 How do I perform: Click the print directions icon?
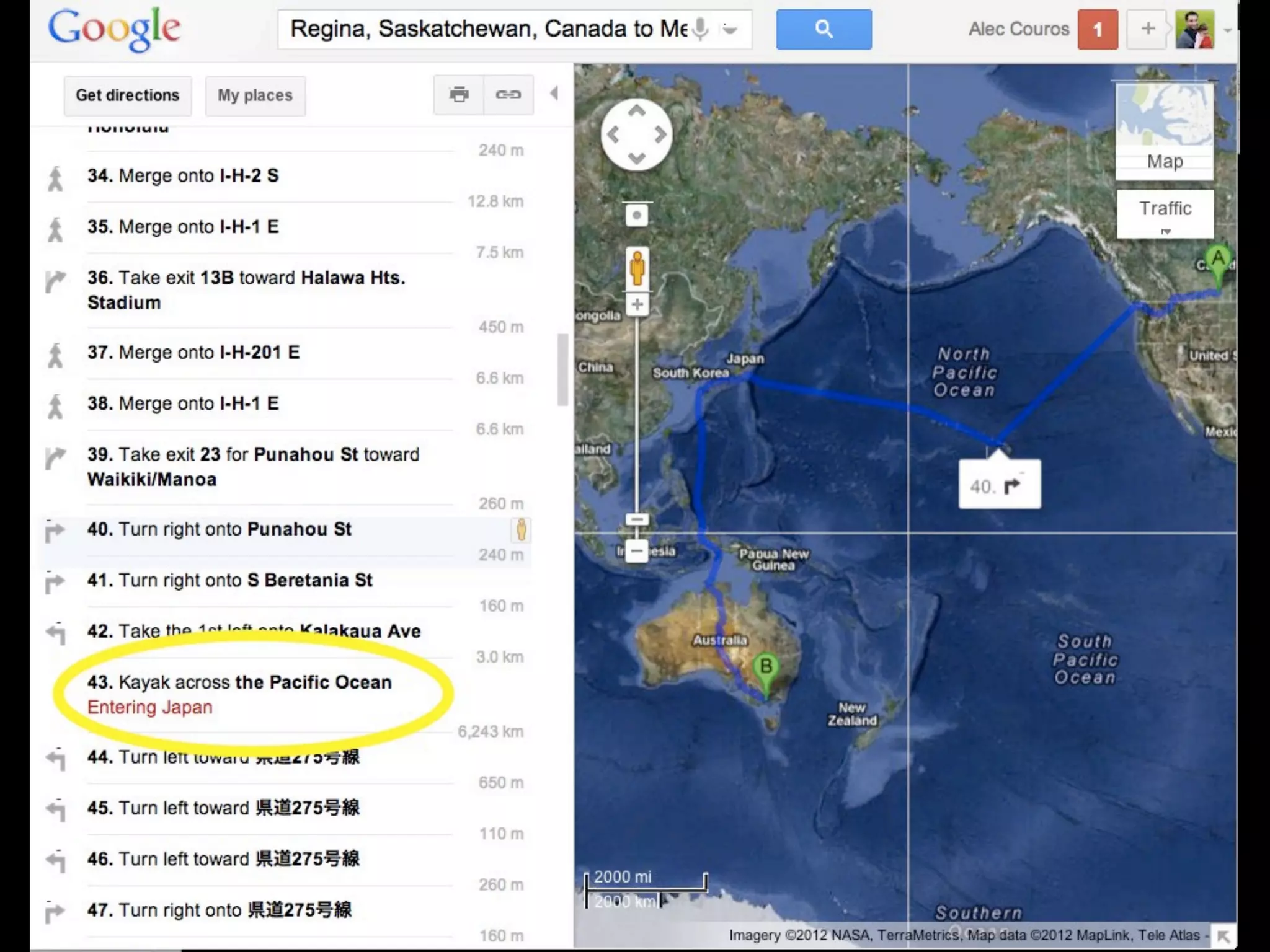(459, 95)
